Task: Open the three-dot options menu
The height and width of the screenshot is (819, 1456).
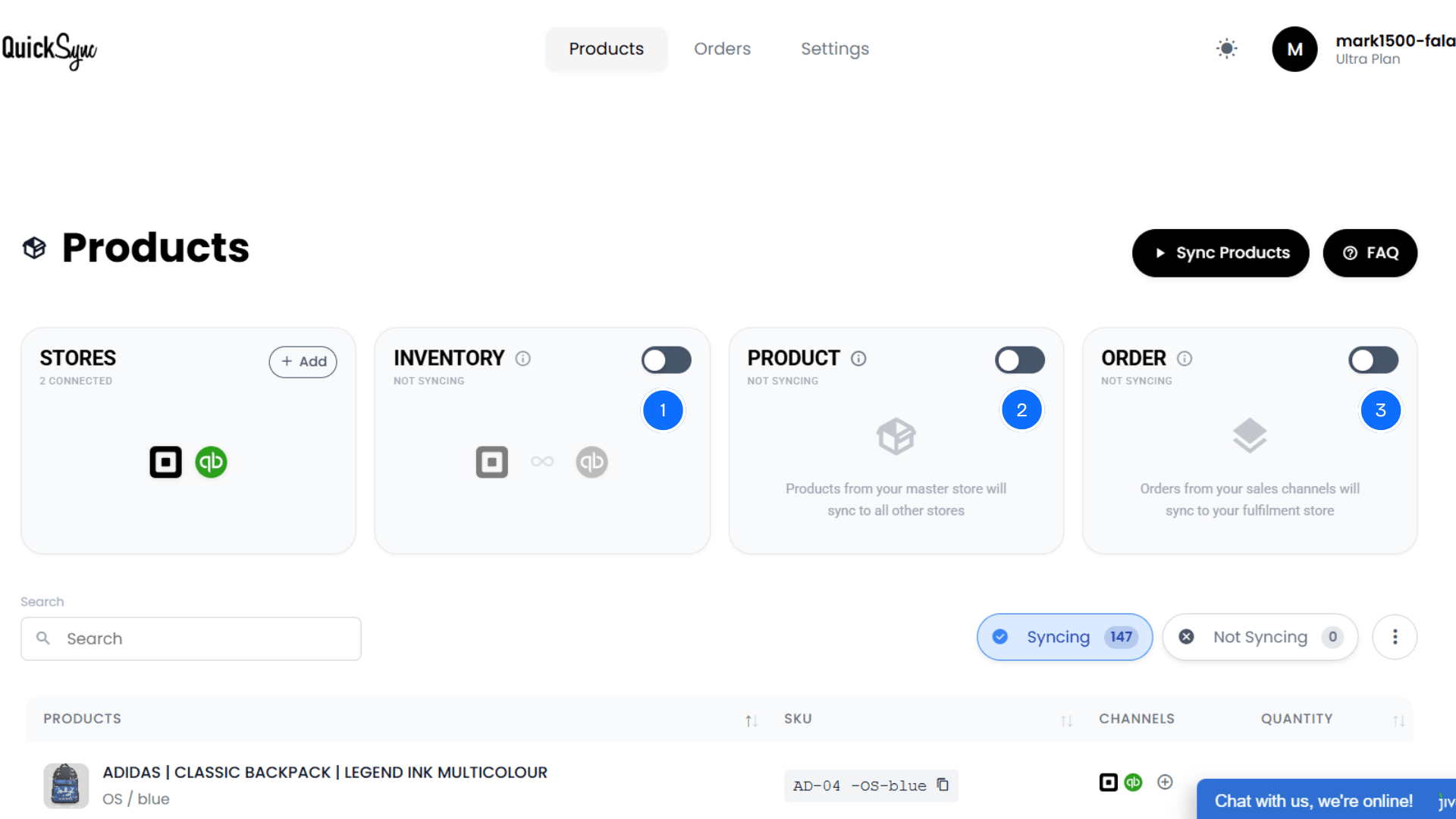Action: (1395, 637)
